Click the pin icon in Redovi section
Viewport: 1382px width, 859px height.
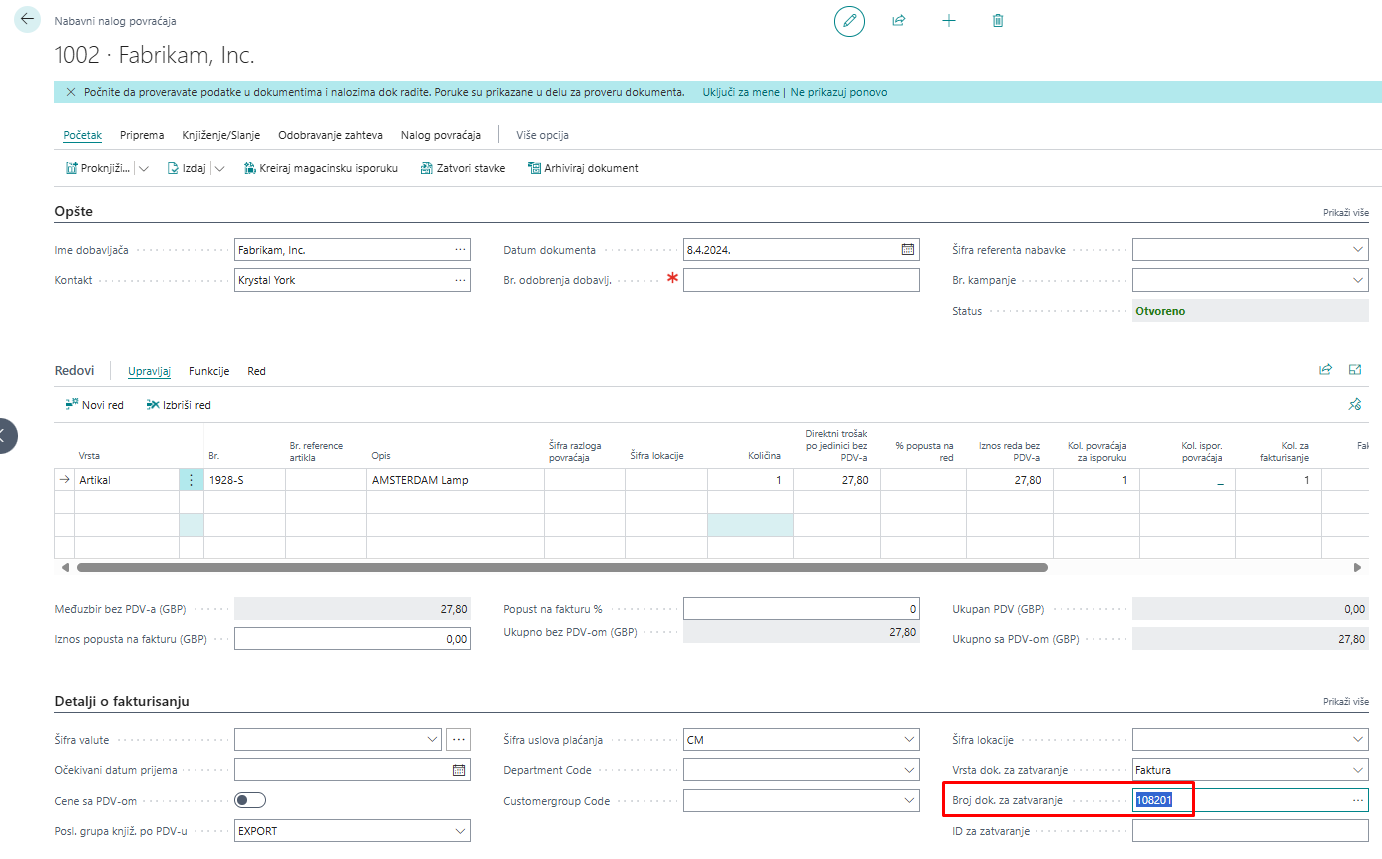click(1355, 405)
